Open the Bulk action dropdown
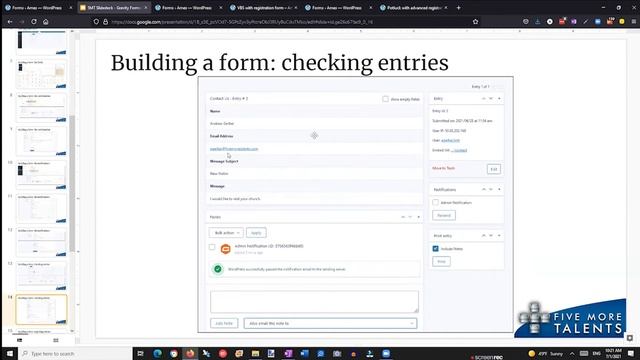Screen dimensions: 640x360 [227, 233]
